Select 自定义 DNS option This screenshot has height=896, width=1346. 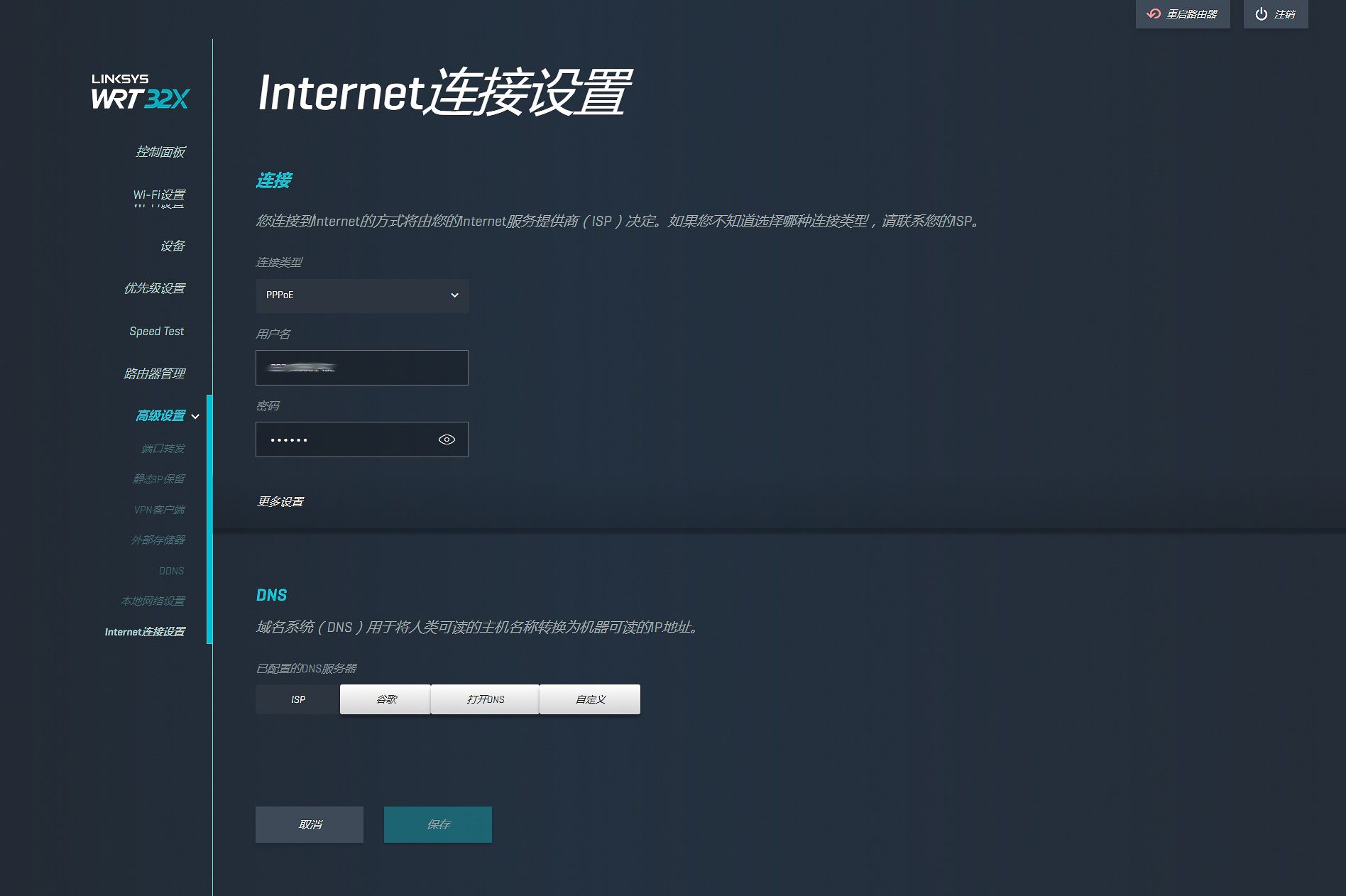[590, 699]
